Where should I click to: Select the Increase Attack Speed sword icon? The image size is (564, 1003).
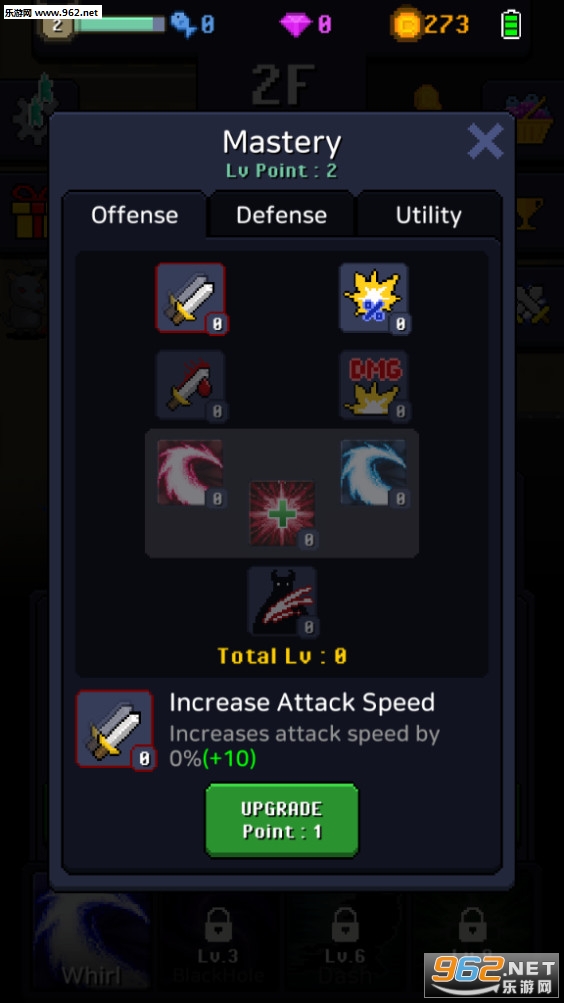coord(191,297)
